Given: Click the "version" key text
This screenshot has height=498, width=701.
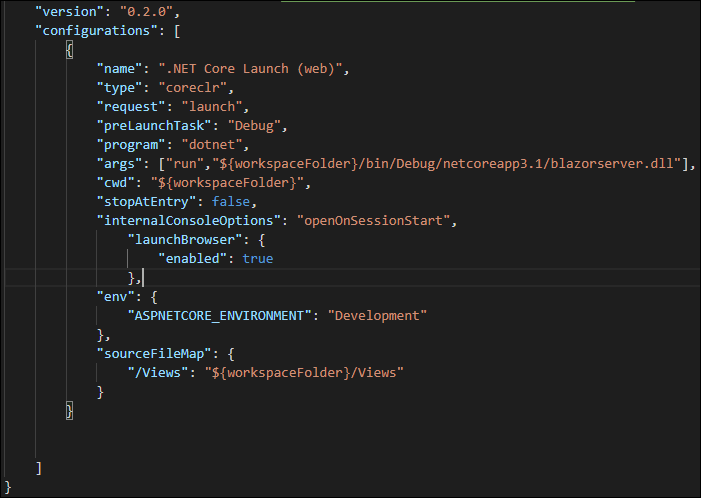Looking at the screenshot, I should pyautogui.click(x=70, y=10).
